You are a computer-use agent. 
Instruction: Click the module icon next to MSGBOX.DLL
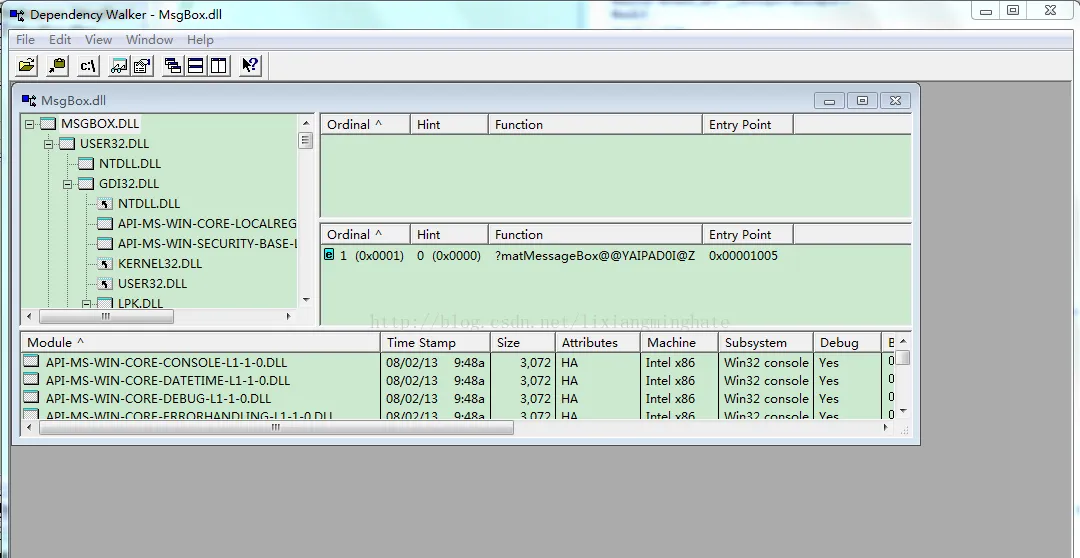[x=48, y=124]
